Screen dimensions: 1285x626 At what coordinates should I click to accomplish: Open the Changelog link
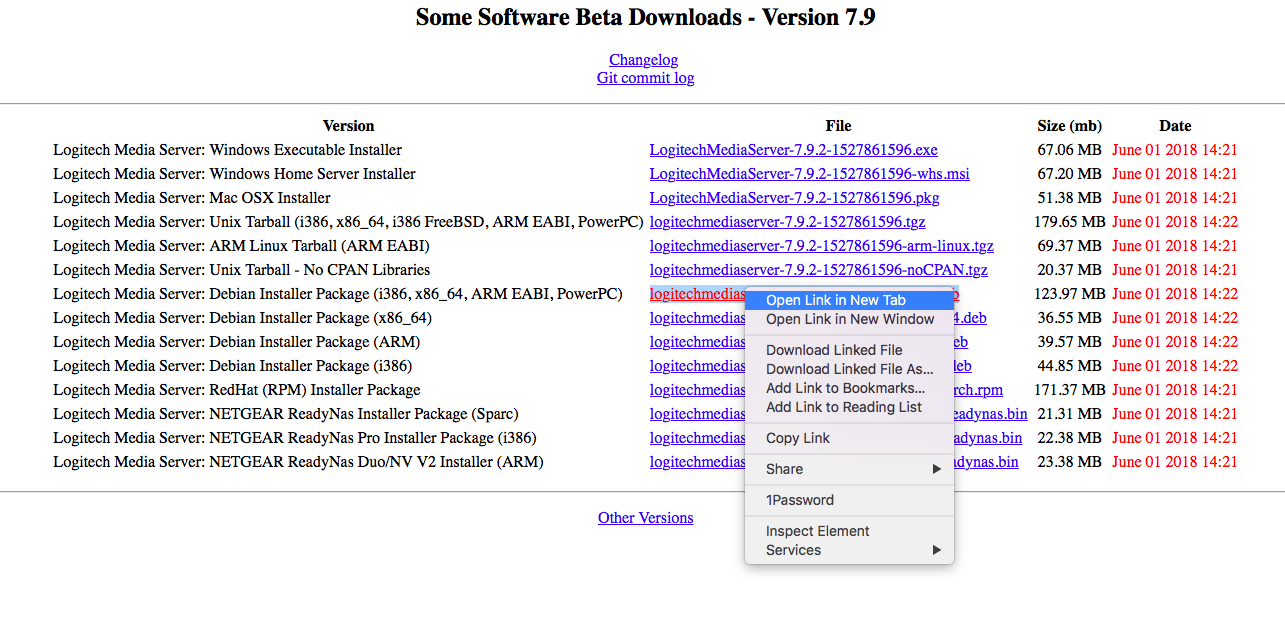coord(644,60)
